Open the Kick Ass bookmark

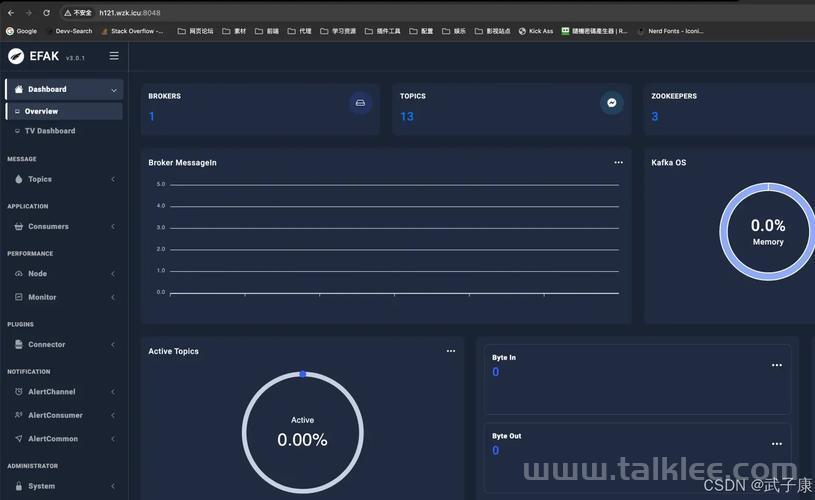coord(536,31)
